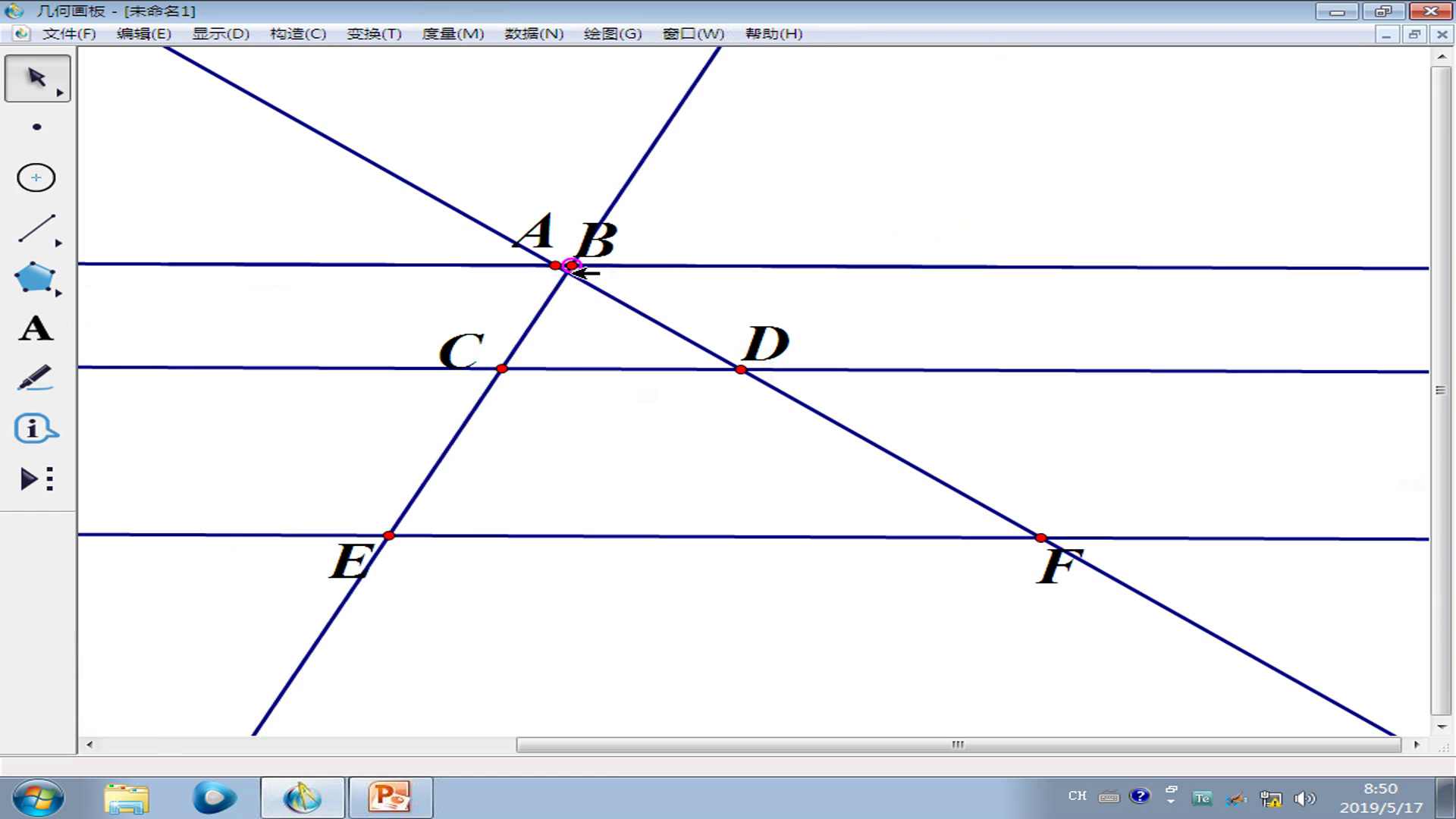Viewport: 1456px width, 819px height.
Task: Open the 文件(F) menu
Action: click(x=69, y=34)
